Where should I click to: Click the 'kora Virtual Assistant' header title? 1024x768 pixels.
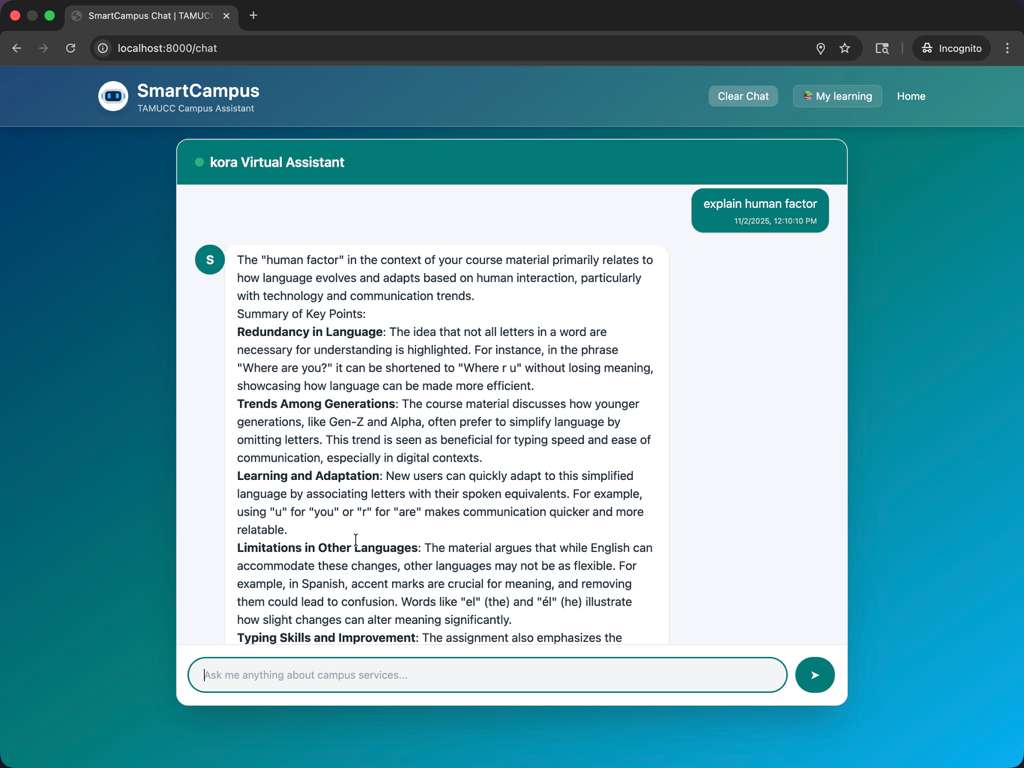[277, 163]
